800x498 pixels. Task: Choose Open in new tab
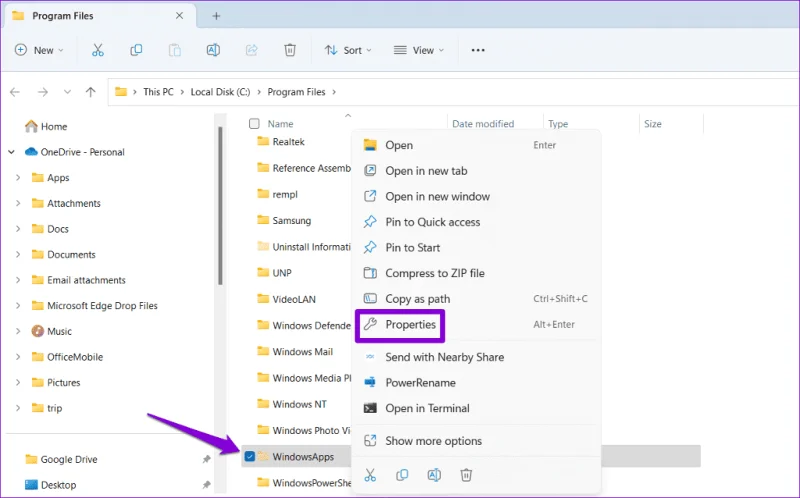(476, 170)
